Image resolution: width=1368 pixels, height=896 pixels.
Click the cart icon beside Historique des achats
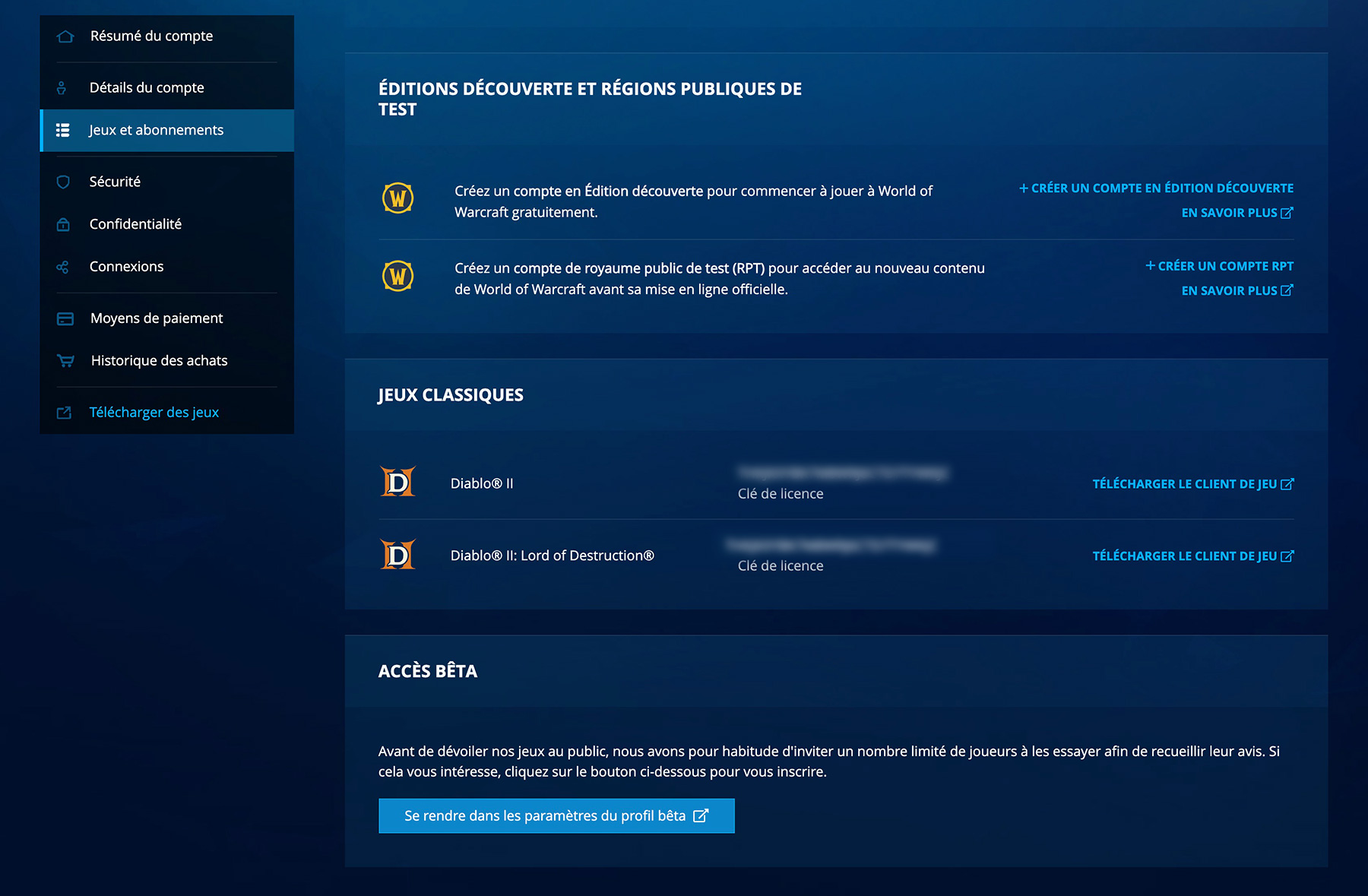(65, 361)
